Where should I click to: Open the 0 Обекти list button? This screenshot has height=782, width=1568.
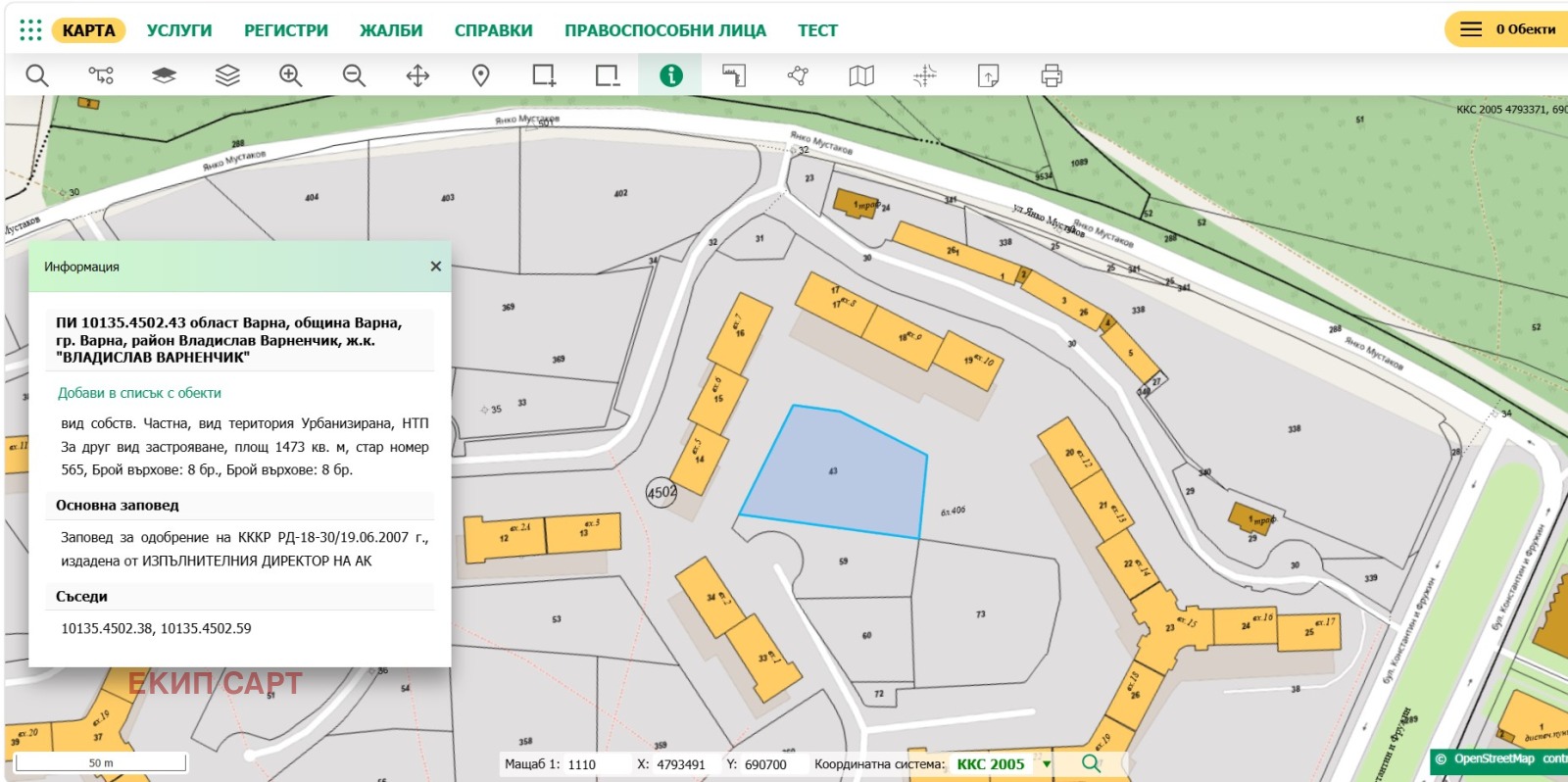[1506, 29]
